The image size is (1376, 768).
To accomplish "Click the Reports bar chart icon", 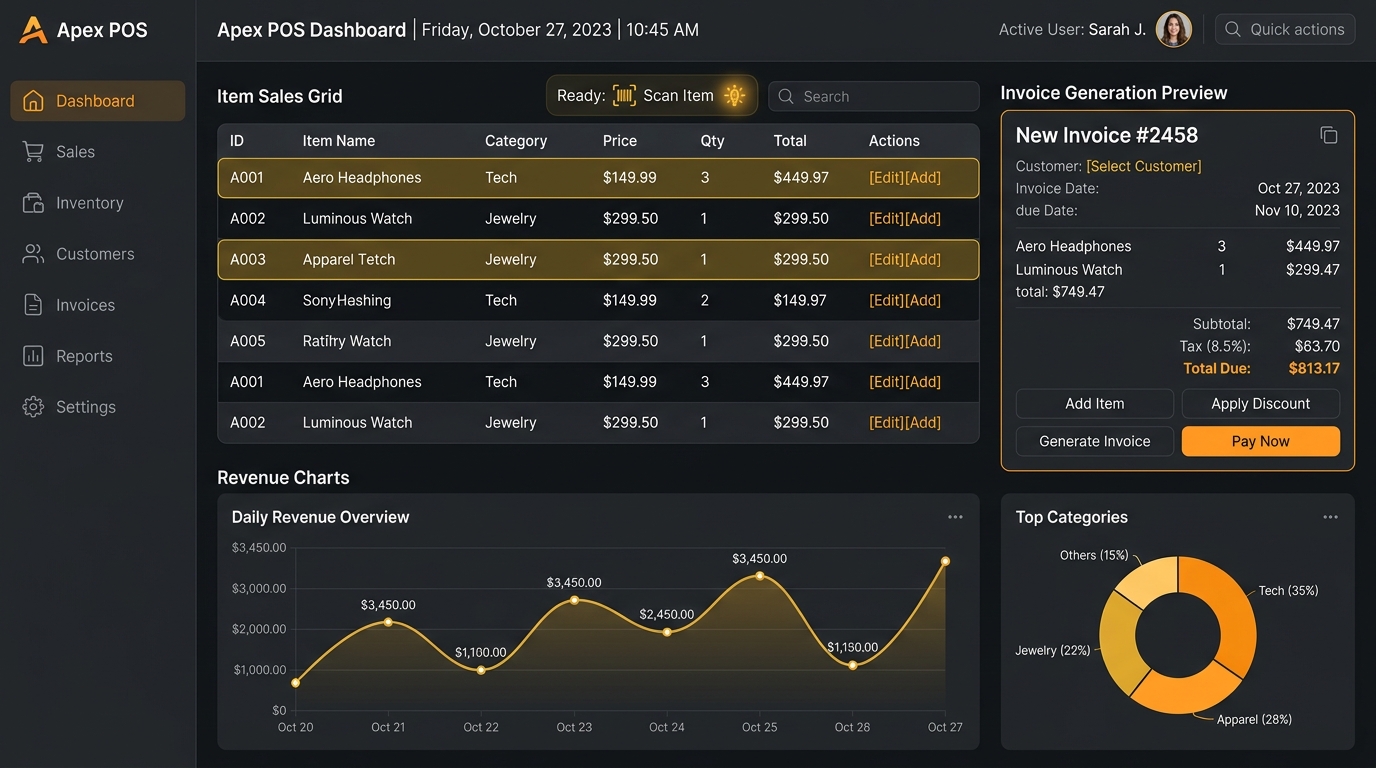I will pos(33,356).
